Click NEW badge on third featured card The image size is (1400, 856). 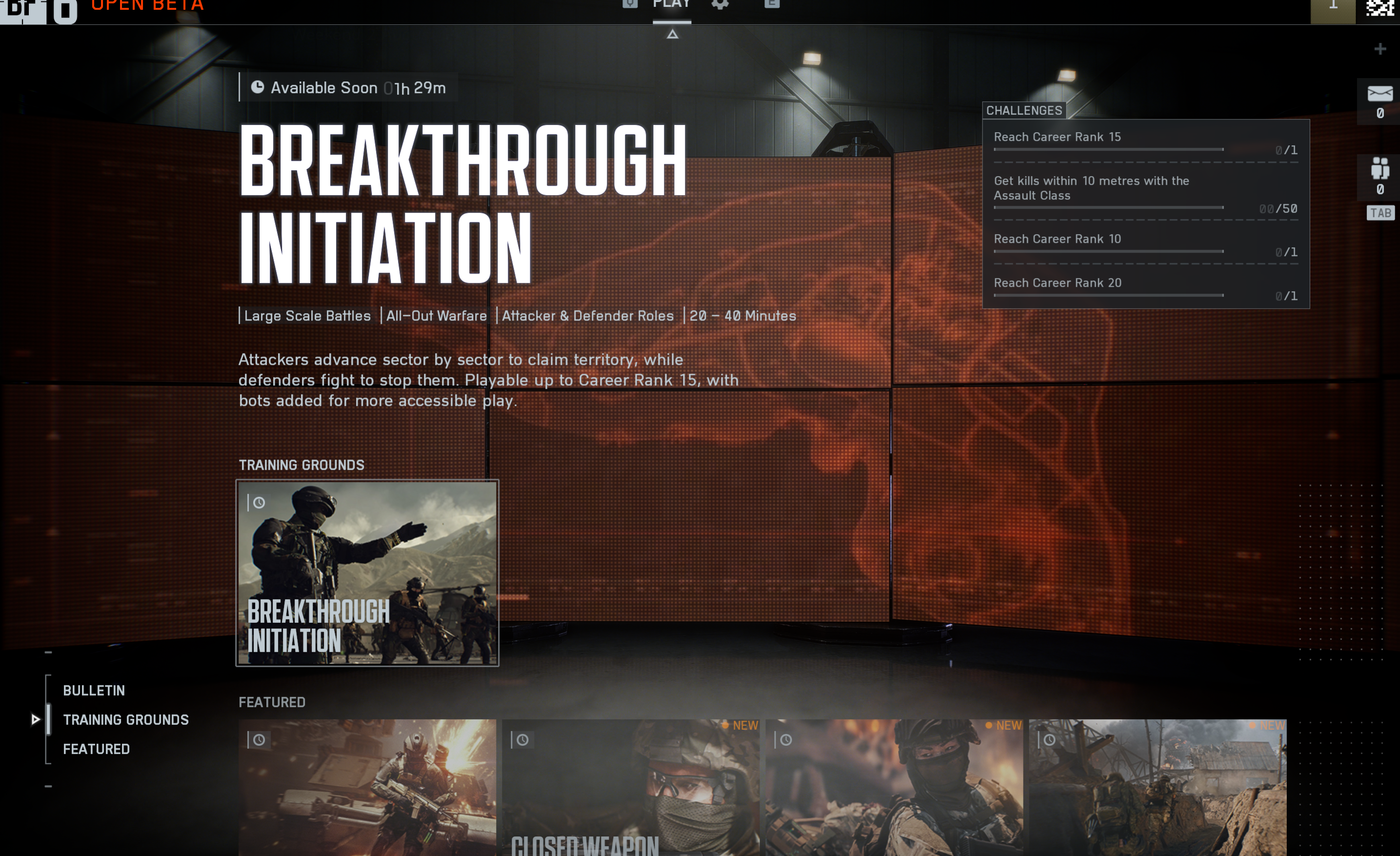pos(1003,725)
